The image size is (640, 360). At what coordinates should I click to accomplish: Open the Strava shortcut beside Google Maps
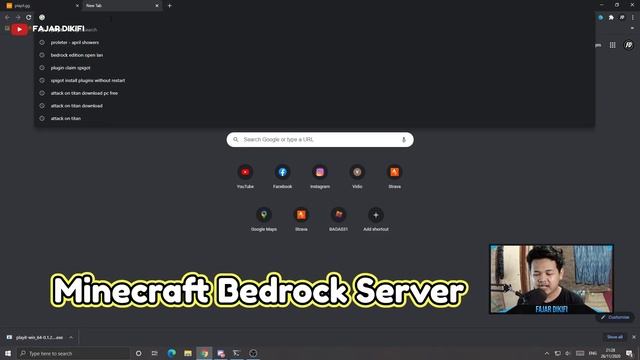click(x=301, y=219)
